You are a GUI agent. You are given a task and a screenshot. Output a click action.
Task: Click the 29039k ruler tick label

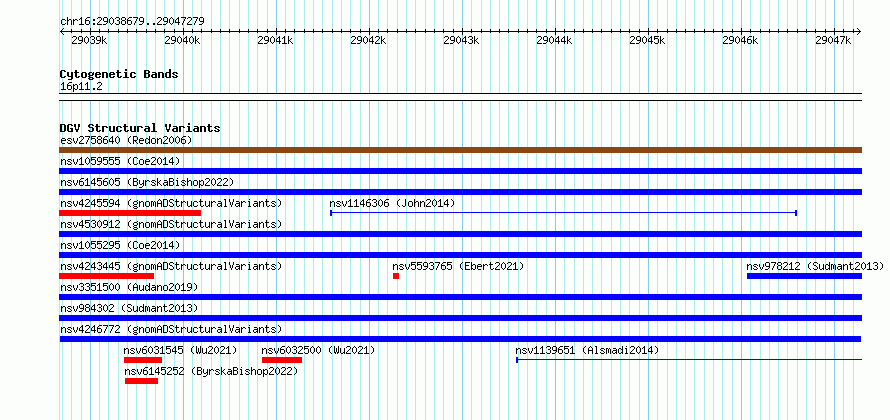pyautogui.click(x=89, y=40)
